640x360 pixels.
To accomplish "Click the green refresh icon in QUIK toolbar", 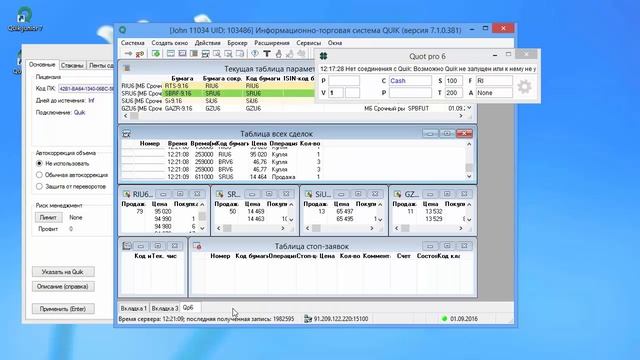I will (156, 53).
